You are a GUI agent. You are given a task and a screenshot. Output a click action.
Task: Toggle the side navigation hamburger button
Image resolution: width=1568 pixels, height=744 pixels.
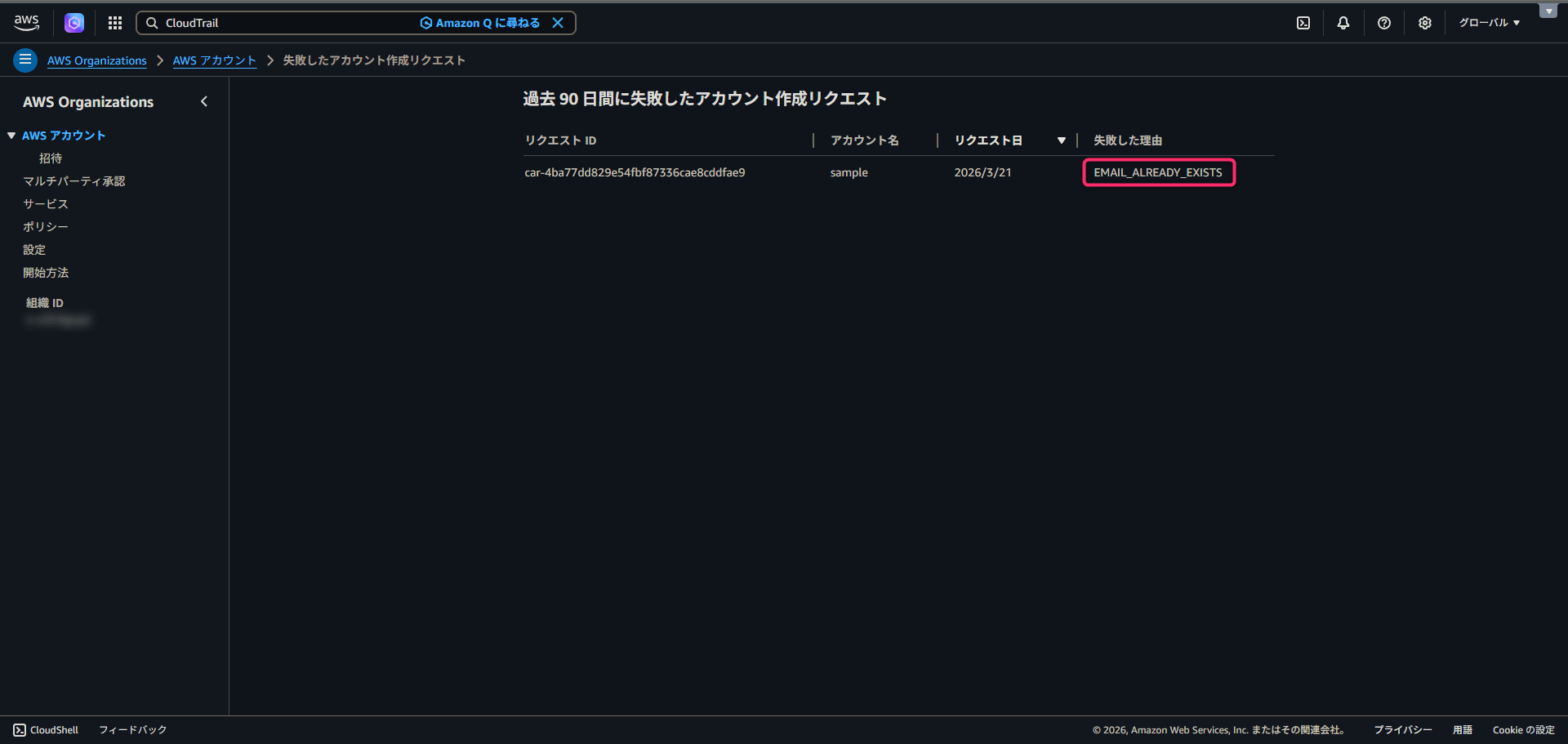click(25, 60)
